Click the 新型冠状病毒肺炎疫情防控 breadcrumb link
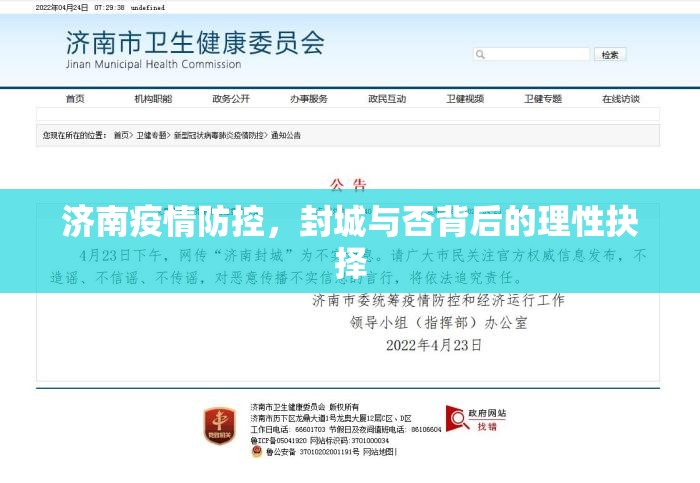 tap(218, 135)
